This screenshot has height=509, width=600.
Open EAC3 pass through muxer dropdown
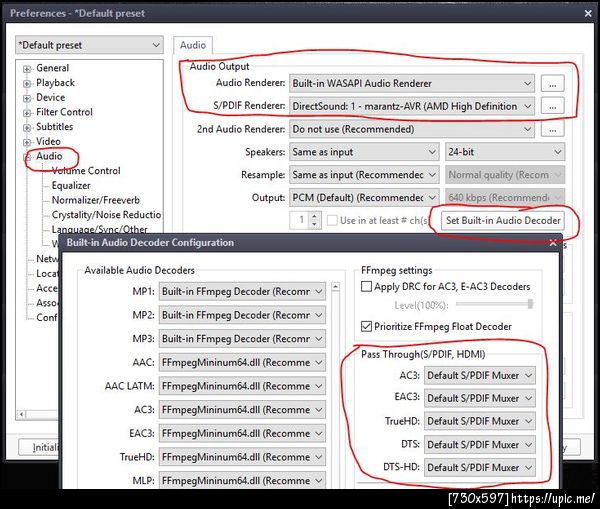click(480, 398)
